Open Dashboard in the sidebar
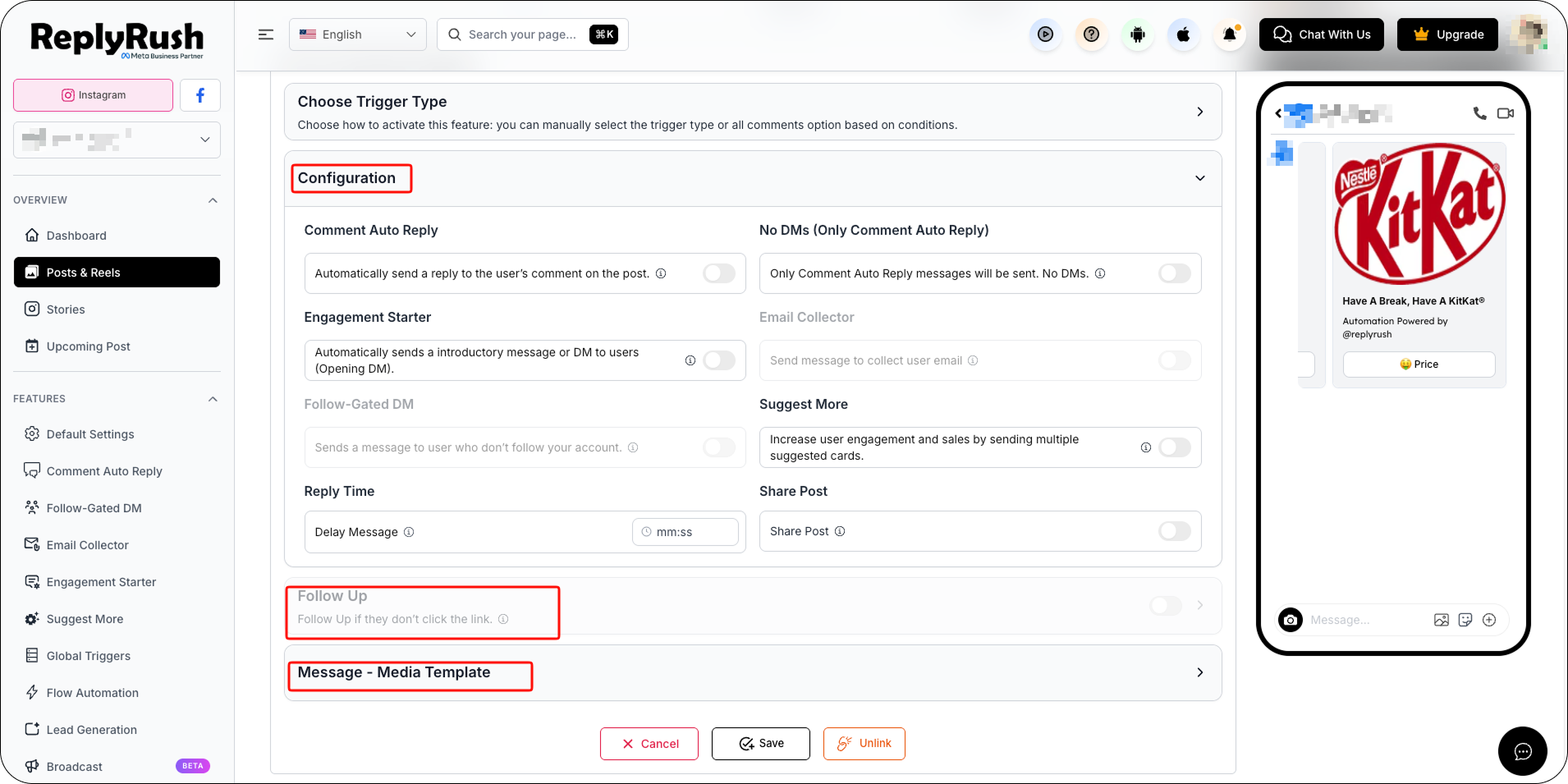This screenshot has height=784, width=1568. tap(117, 236)
